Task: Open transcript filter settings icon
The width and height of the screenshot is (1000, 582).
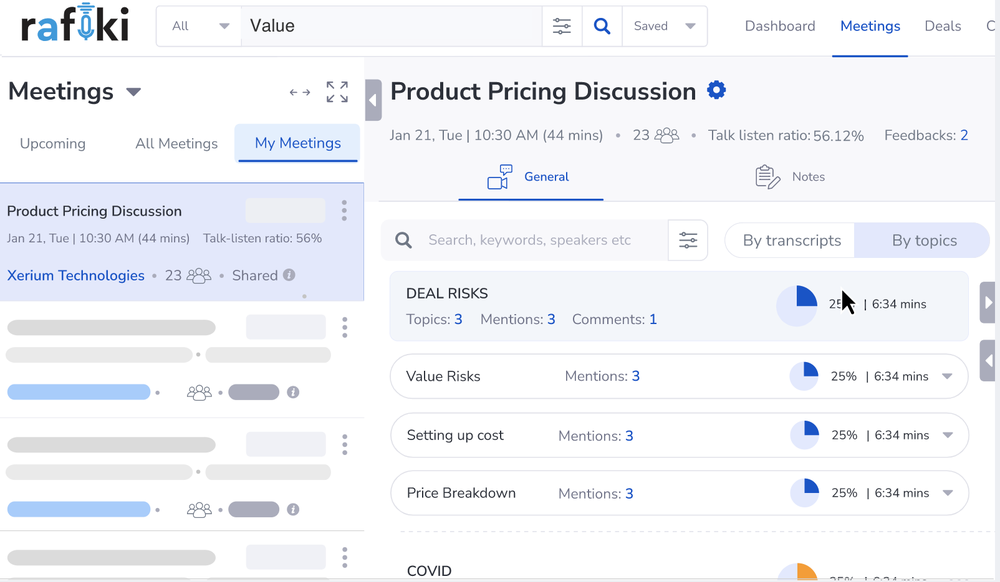Action: pyautogui.click(x=688, y=240)
